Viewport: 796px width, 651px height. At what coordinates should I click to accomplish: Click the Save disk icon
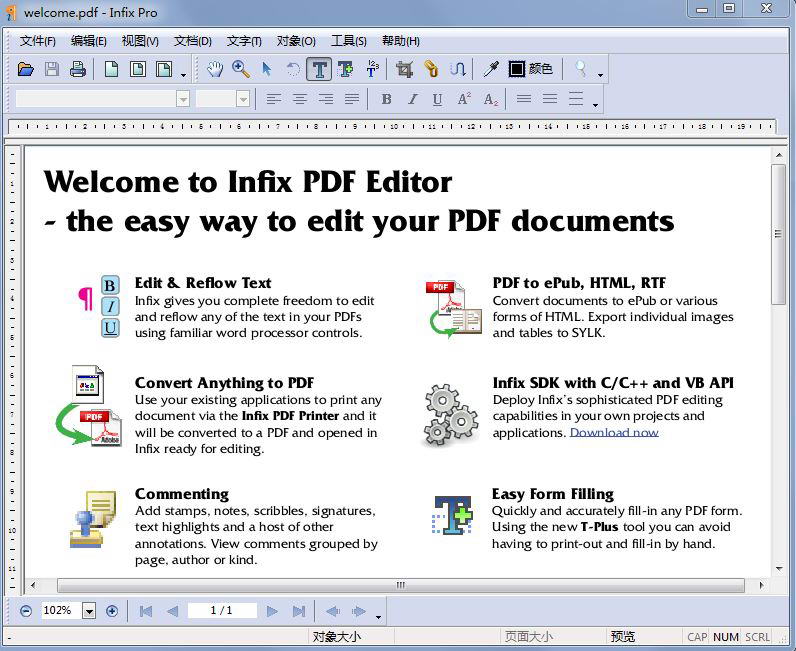[x=52, y=69]
